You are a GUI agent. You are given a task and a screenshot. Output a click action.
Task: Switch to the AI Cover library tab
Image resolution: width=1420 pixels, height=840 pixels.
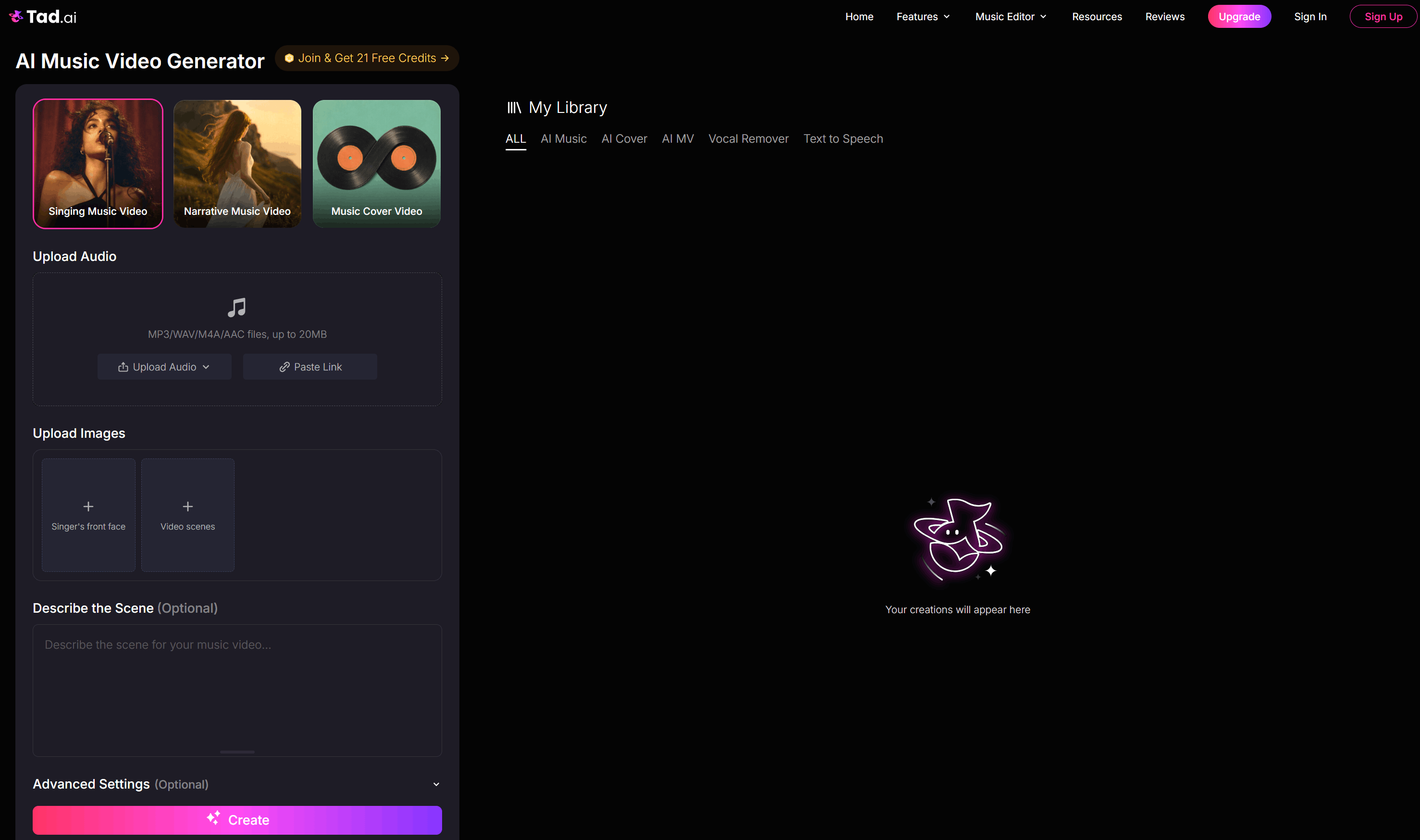click(624, 139)
